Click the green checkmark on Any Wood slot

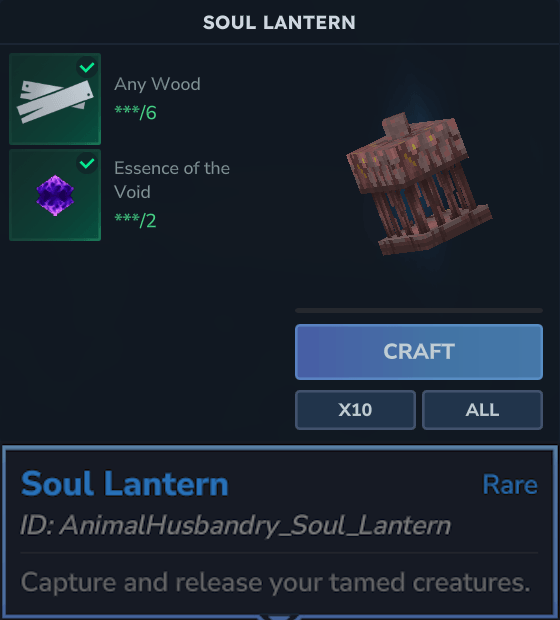(x=87, y=67)
